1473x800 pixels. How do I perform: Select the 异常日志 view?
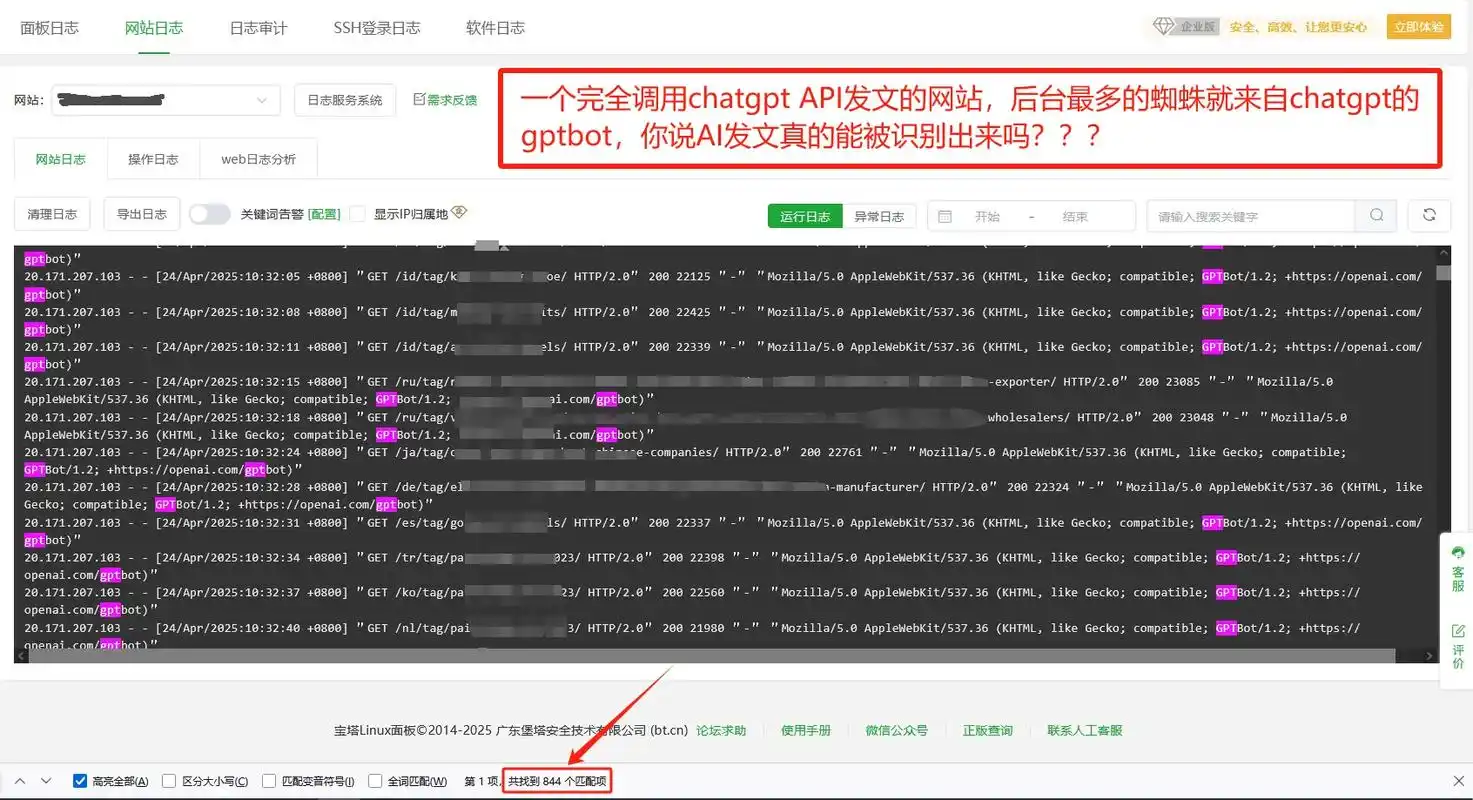point(879,215)
